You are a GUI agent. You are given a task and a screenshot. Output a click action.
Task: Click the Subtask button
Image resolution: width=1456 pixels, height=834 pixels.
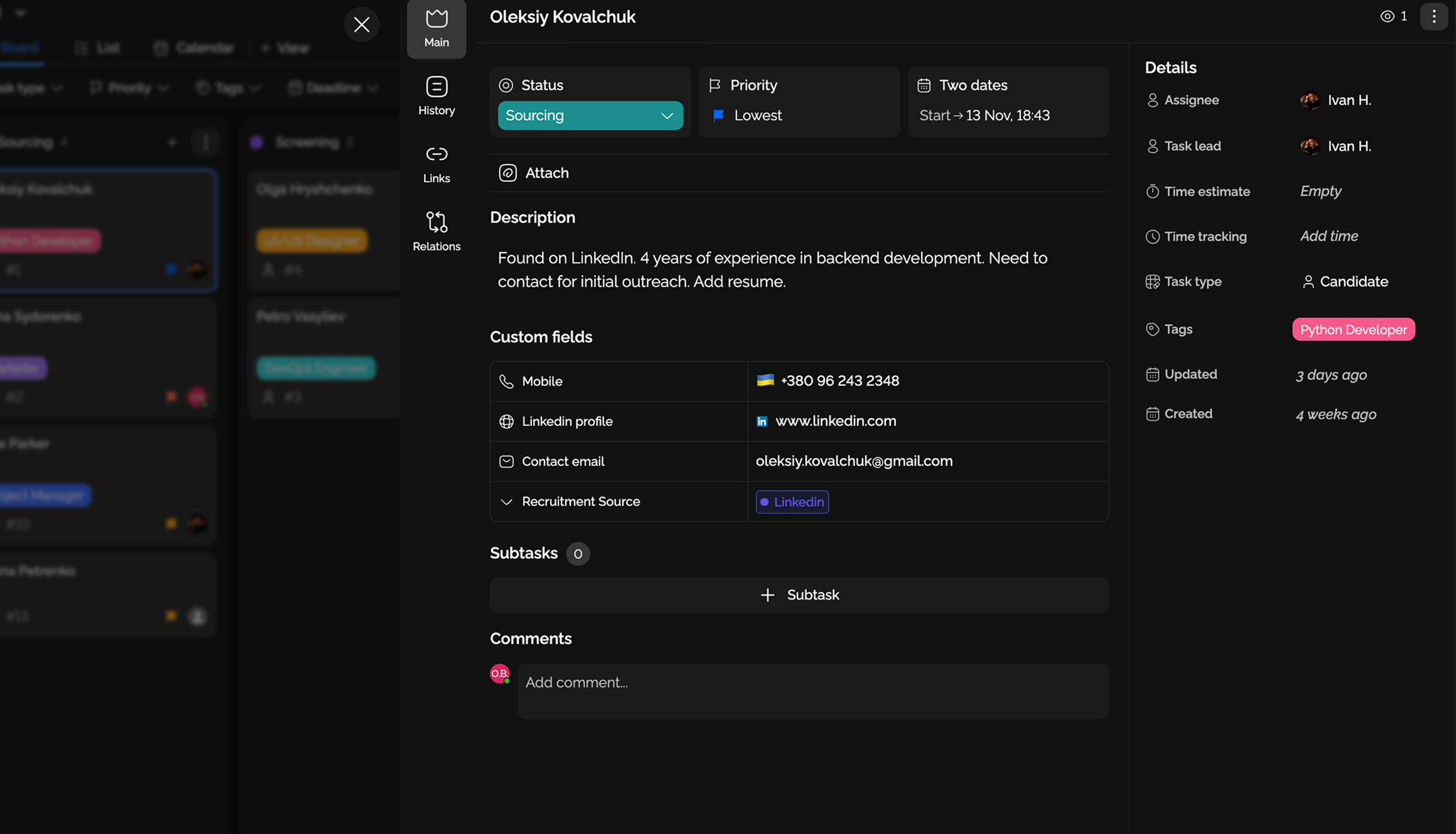[799, 595]
